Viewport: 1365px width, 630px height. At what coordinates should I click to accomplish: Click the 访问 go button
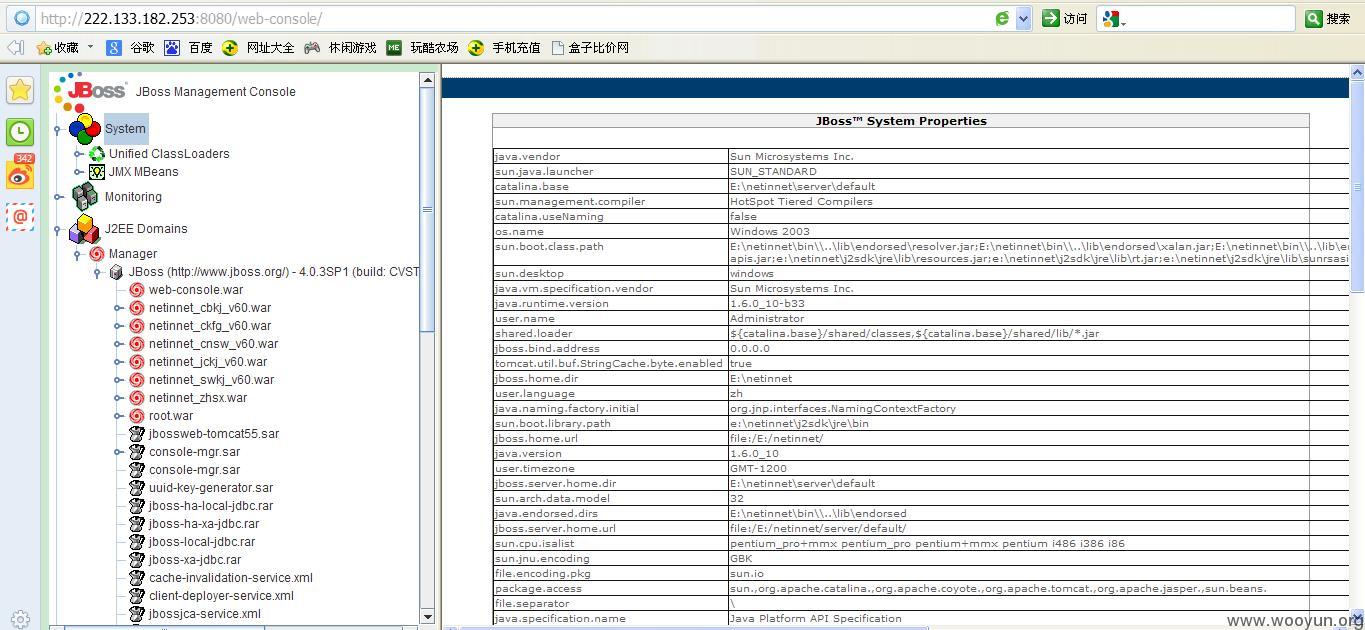point(1065,18)
